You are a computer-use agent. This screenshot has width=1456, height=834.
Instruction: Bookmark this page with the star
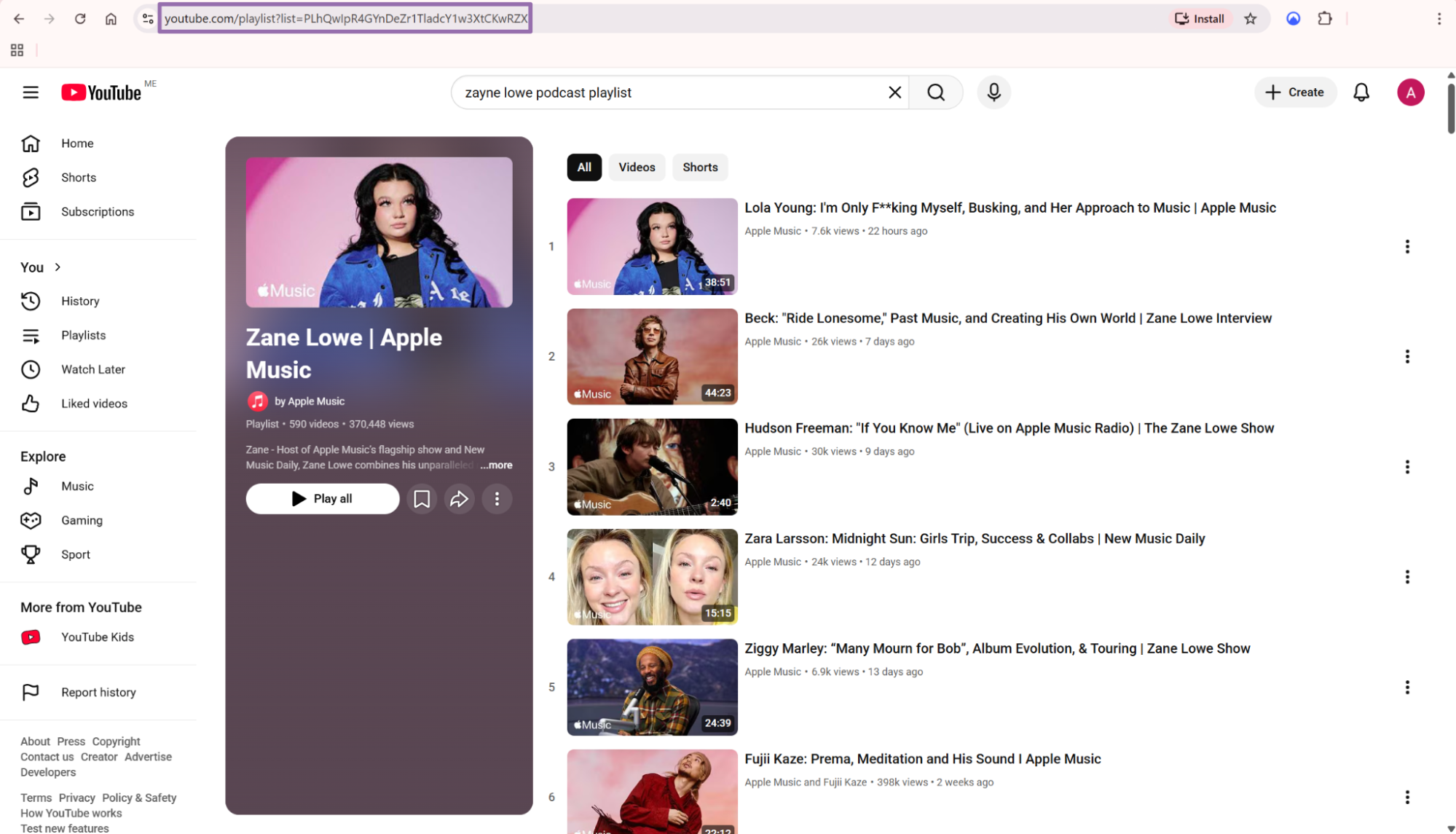[x=1250, y=19]
